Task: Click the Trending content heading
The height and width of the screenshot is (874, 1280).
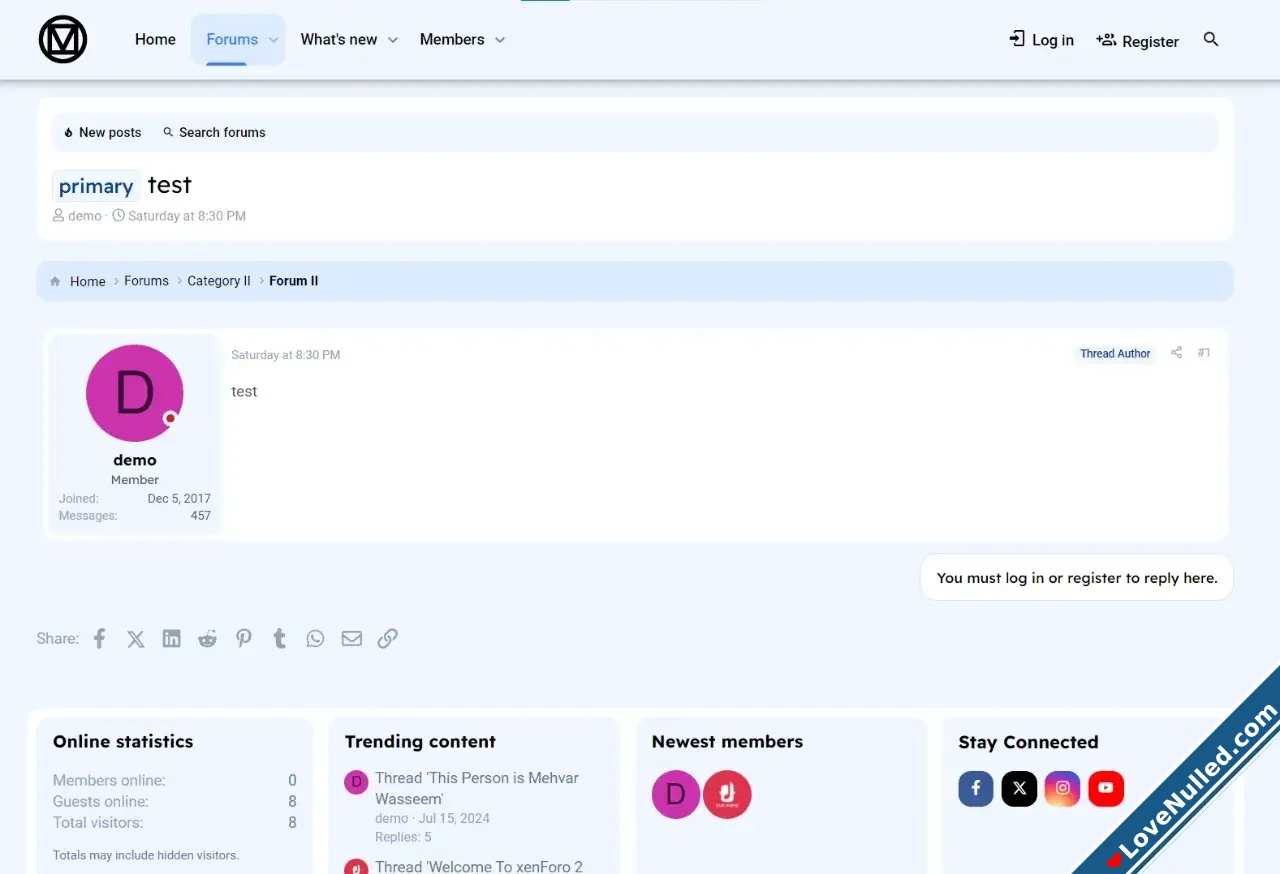Action: pos(420,742)
